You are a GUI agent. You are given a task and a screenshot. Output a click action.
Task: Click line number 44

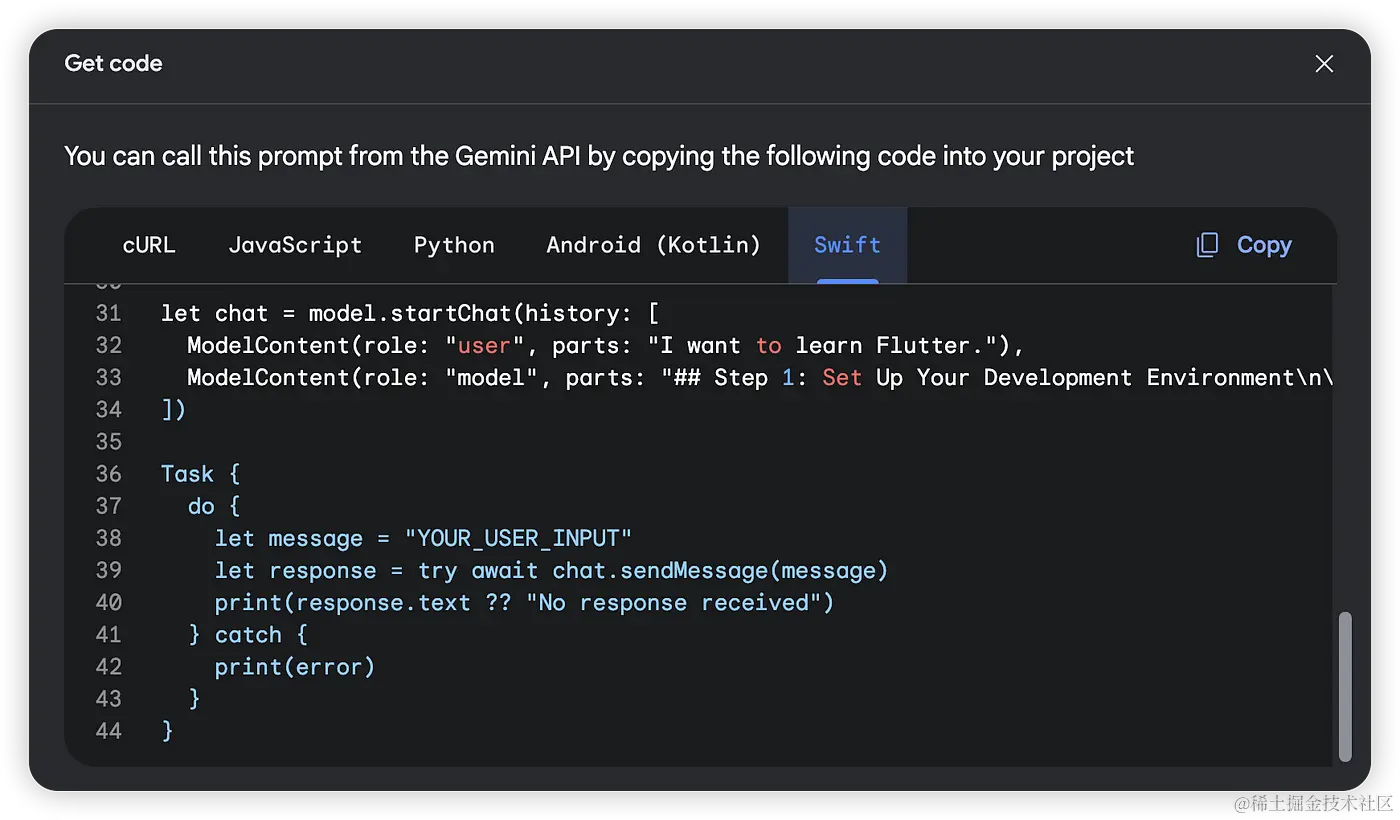(x=108, y=730)
